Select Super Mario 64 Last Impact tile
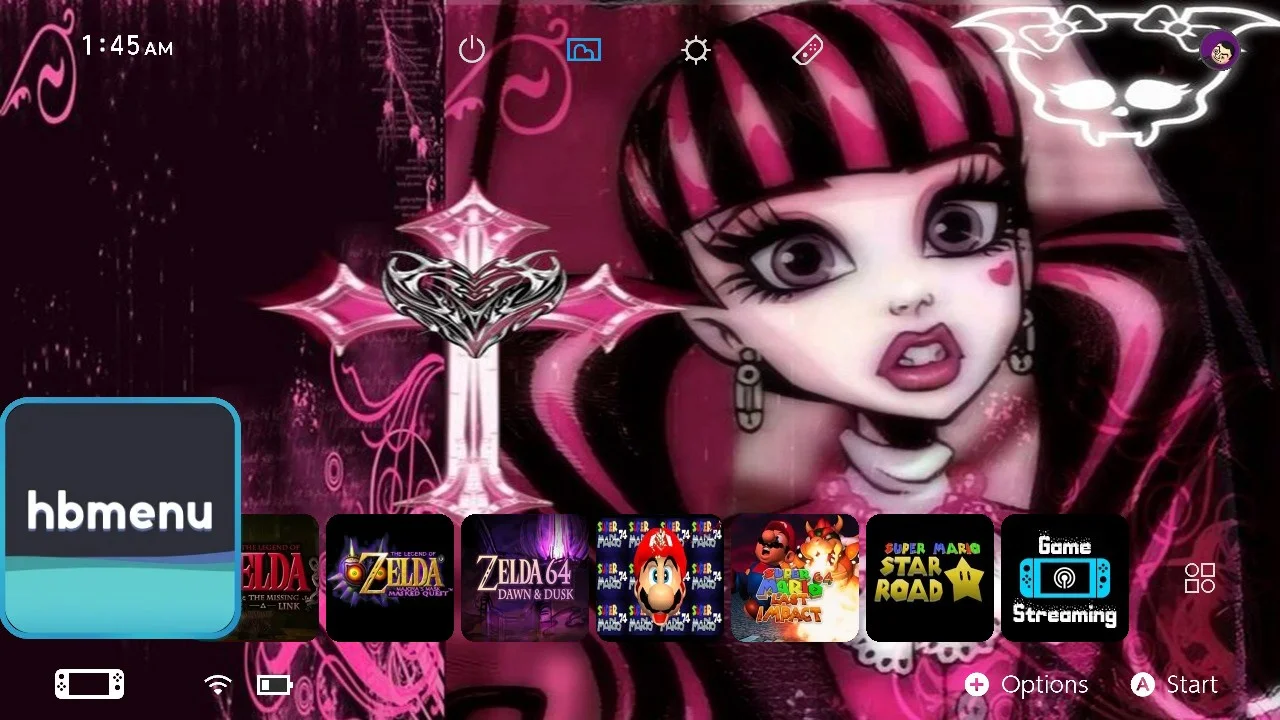This screenshot has width=1280, height=720. 795,578
